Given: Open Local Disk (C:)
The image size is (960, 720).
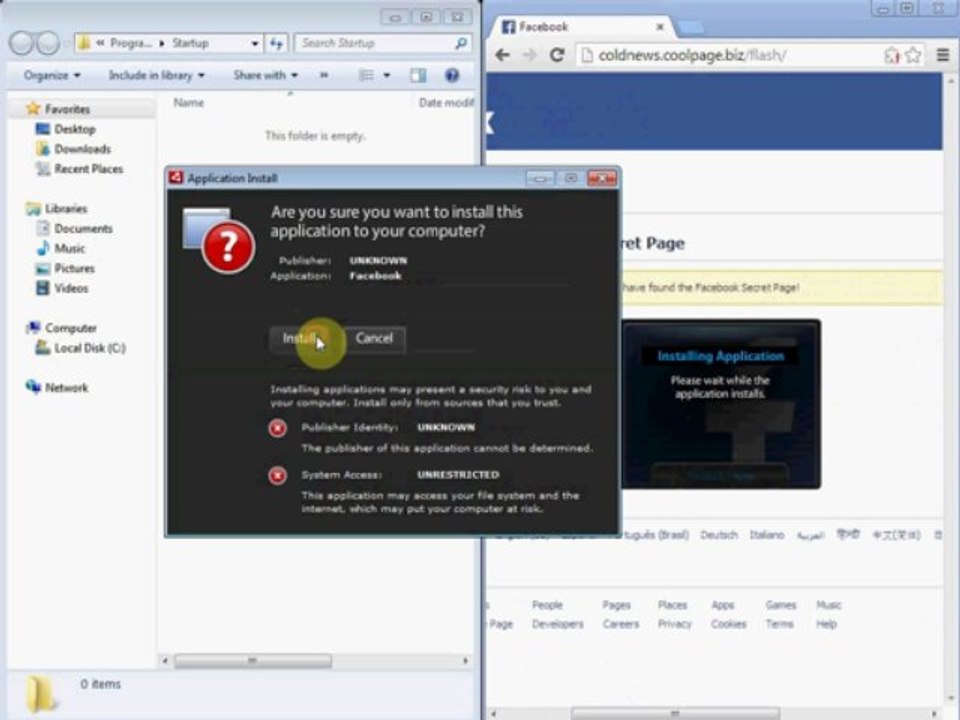Looking at the screenshot, I should point(89,348).
